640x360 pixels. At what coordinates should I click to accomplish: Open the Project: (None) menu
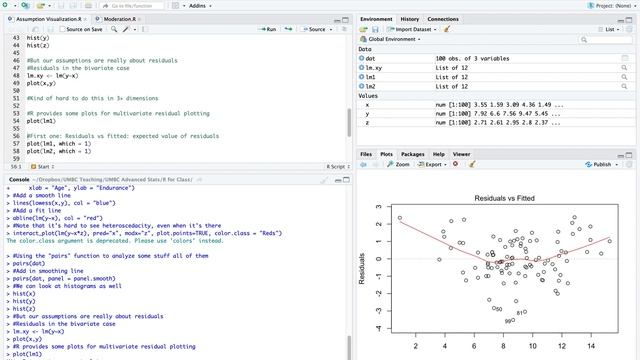click(x=611, y=6)
